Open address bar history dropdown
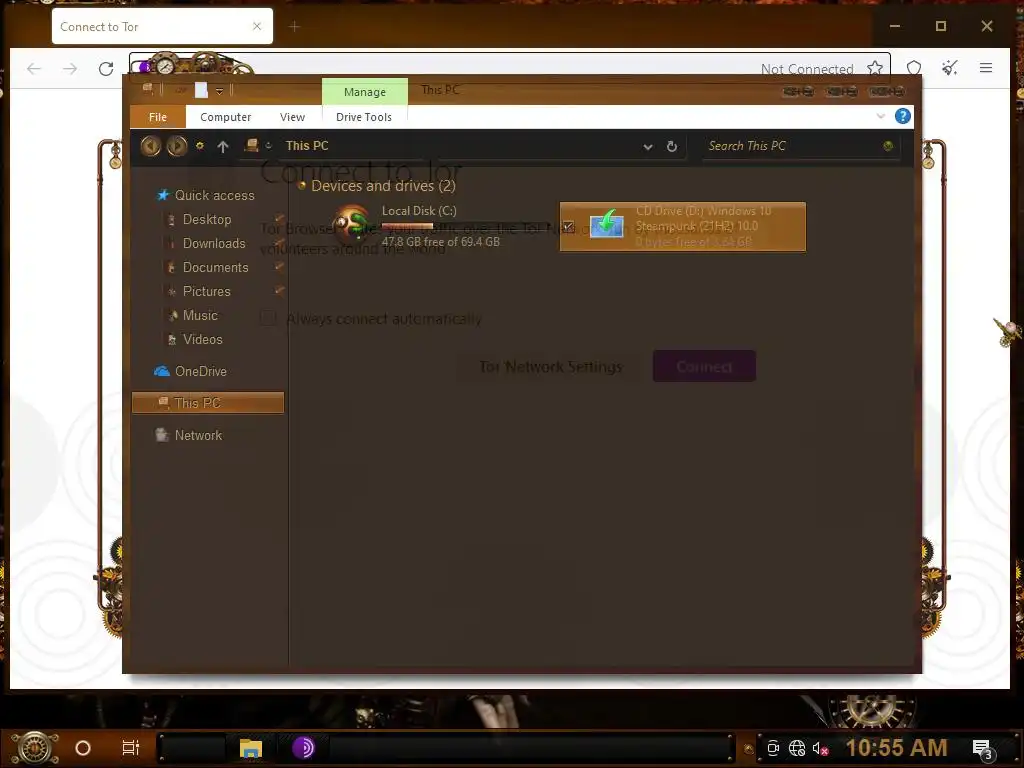 pyautogui.click(x=647, y=146)
